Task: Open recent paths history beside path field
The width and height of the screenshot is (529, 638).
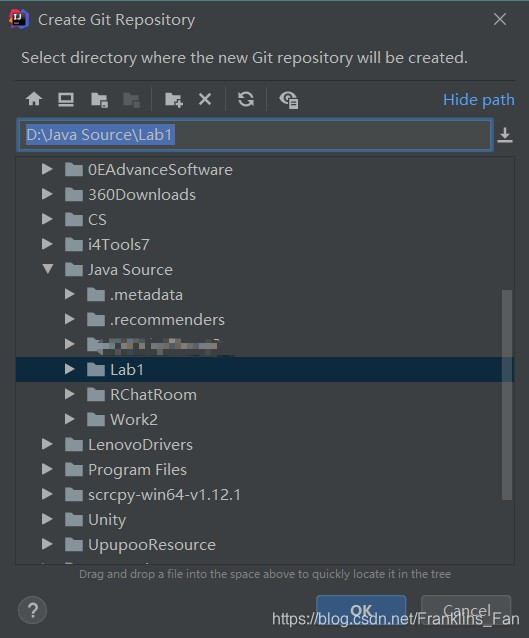Action: pos(505,135)
